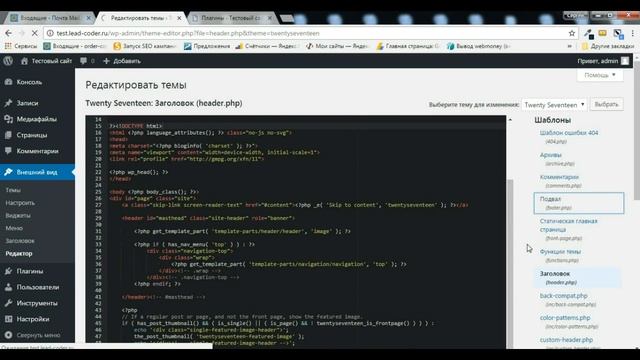Viewport: 640px width, 360px height.
Task: Open Предложения bookmark
Action: [x=207, y=46]
